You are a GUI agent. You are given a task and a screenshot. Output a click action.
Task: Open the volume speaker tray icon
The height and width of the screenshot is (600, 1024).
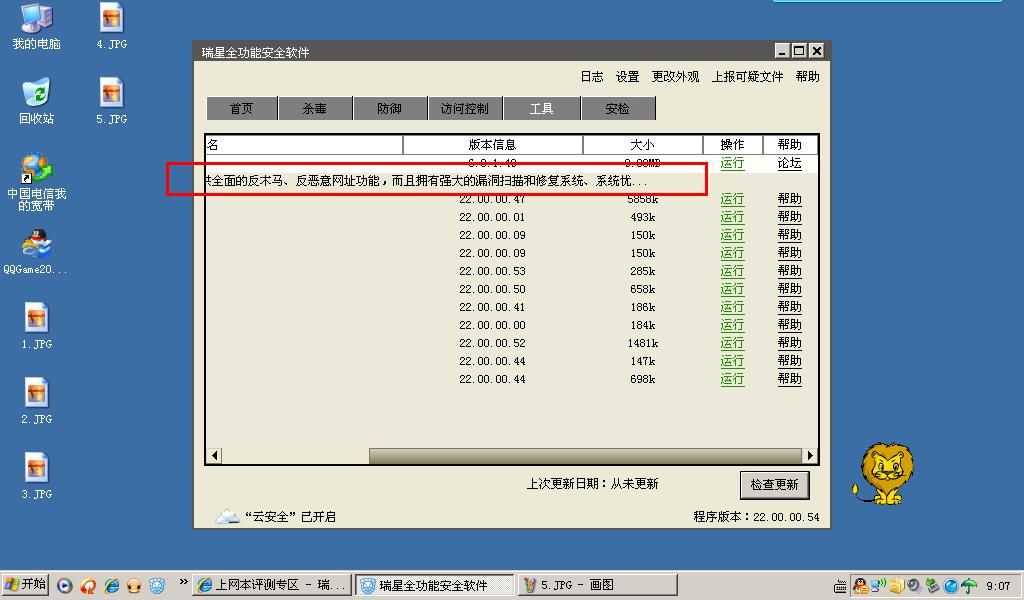coord(914,586)
